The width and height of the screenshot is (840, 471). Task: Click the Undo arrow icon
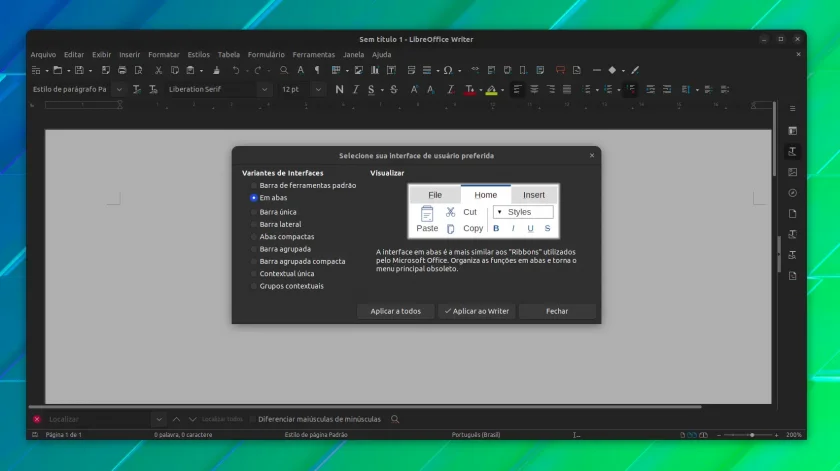click(x=236, y=70)
